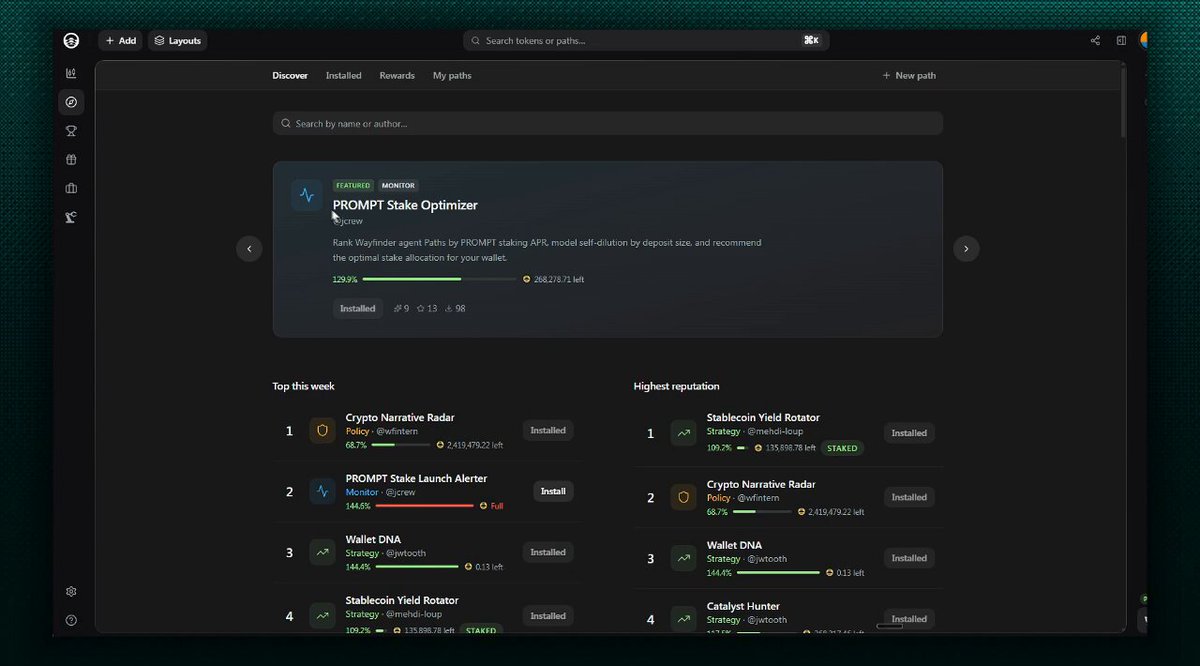Switch to the Discover tab
Viewport: 1200px width, 666px height.
click(x=290, y=76)
